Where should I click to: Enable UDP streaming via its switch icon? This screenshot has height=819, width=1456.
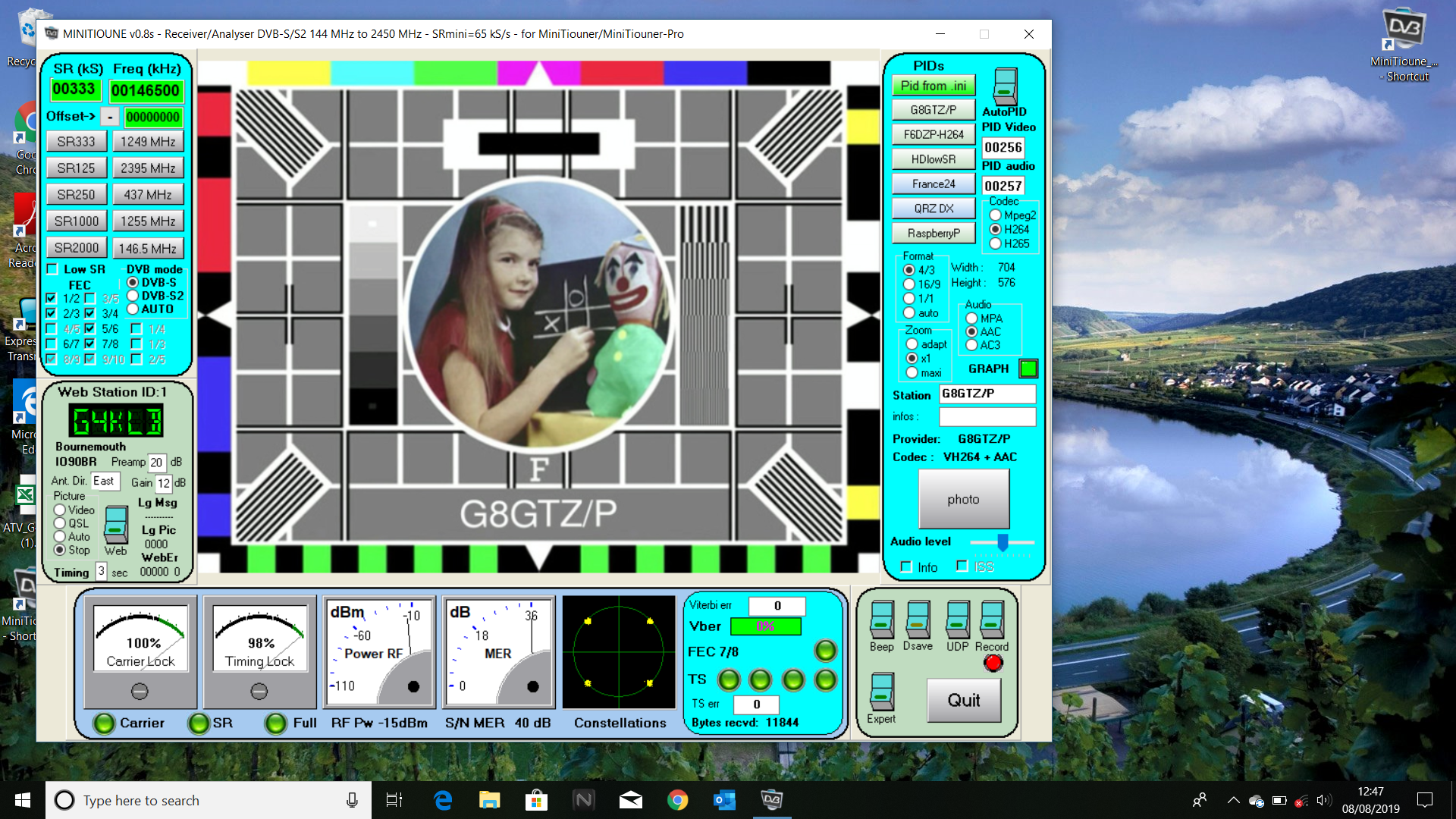click(957, 622)
